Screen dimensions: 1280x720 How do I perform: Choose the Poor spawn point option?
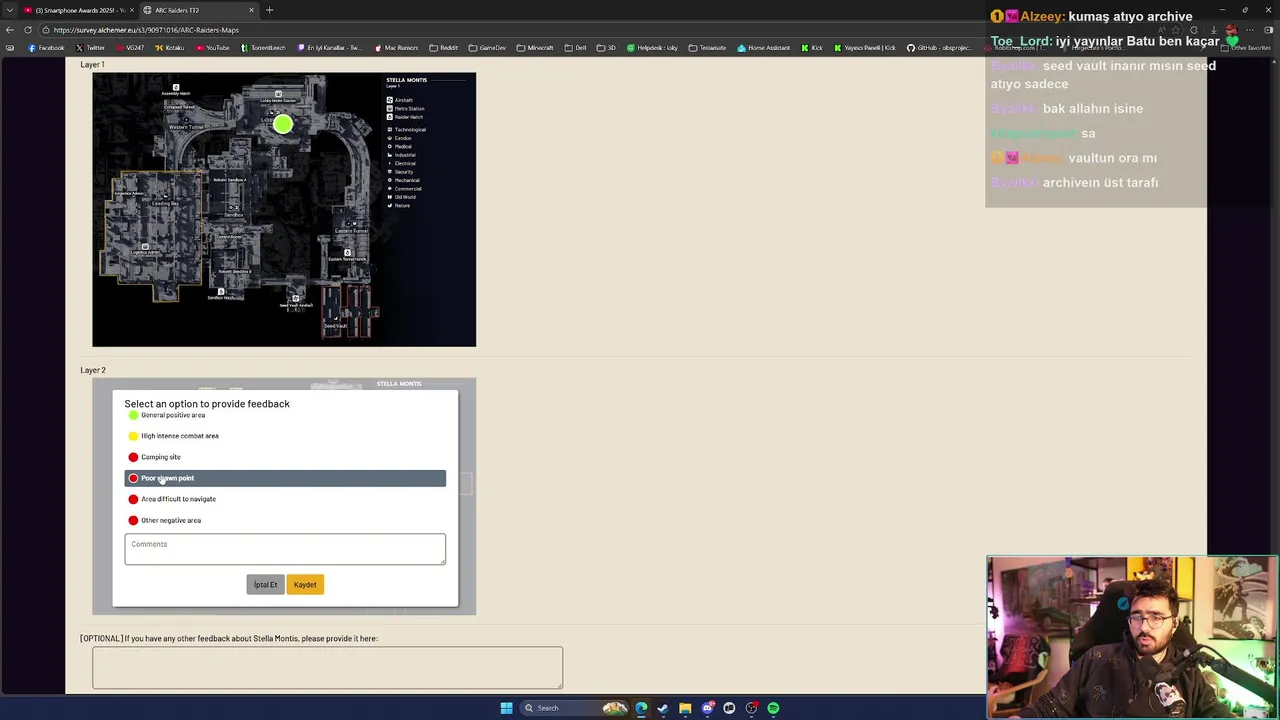(284, 478)
